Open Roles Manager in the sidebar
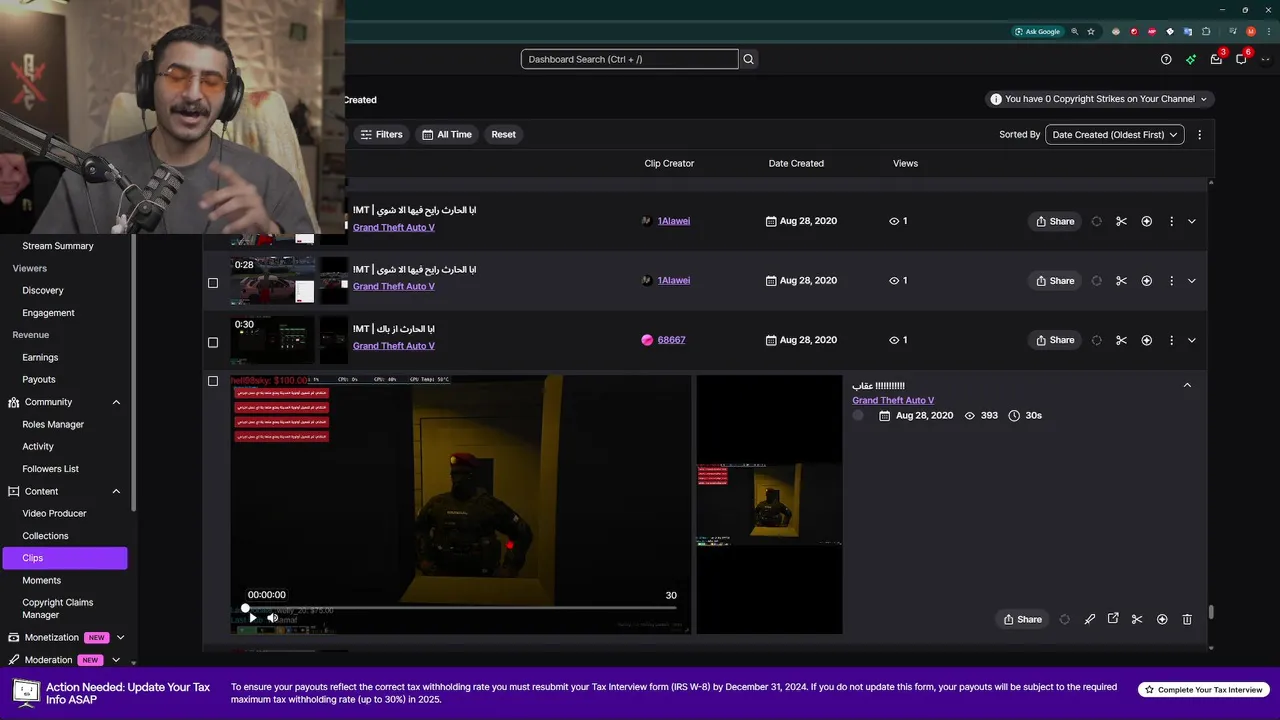Viewport: 1280px width, 720px height. click(53, 424)
